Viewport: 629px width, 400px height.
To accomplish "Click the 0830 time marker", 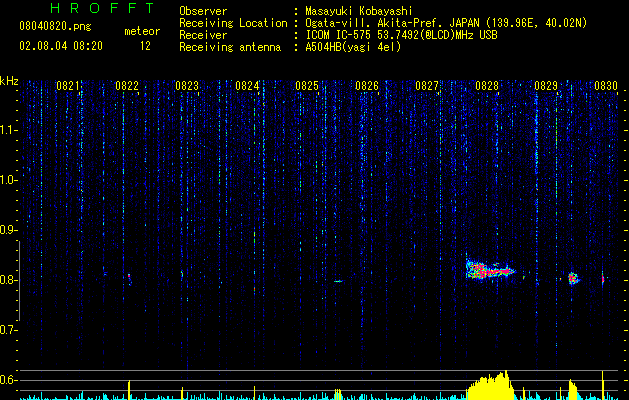I will tap(606, 85).
